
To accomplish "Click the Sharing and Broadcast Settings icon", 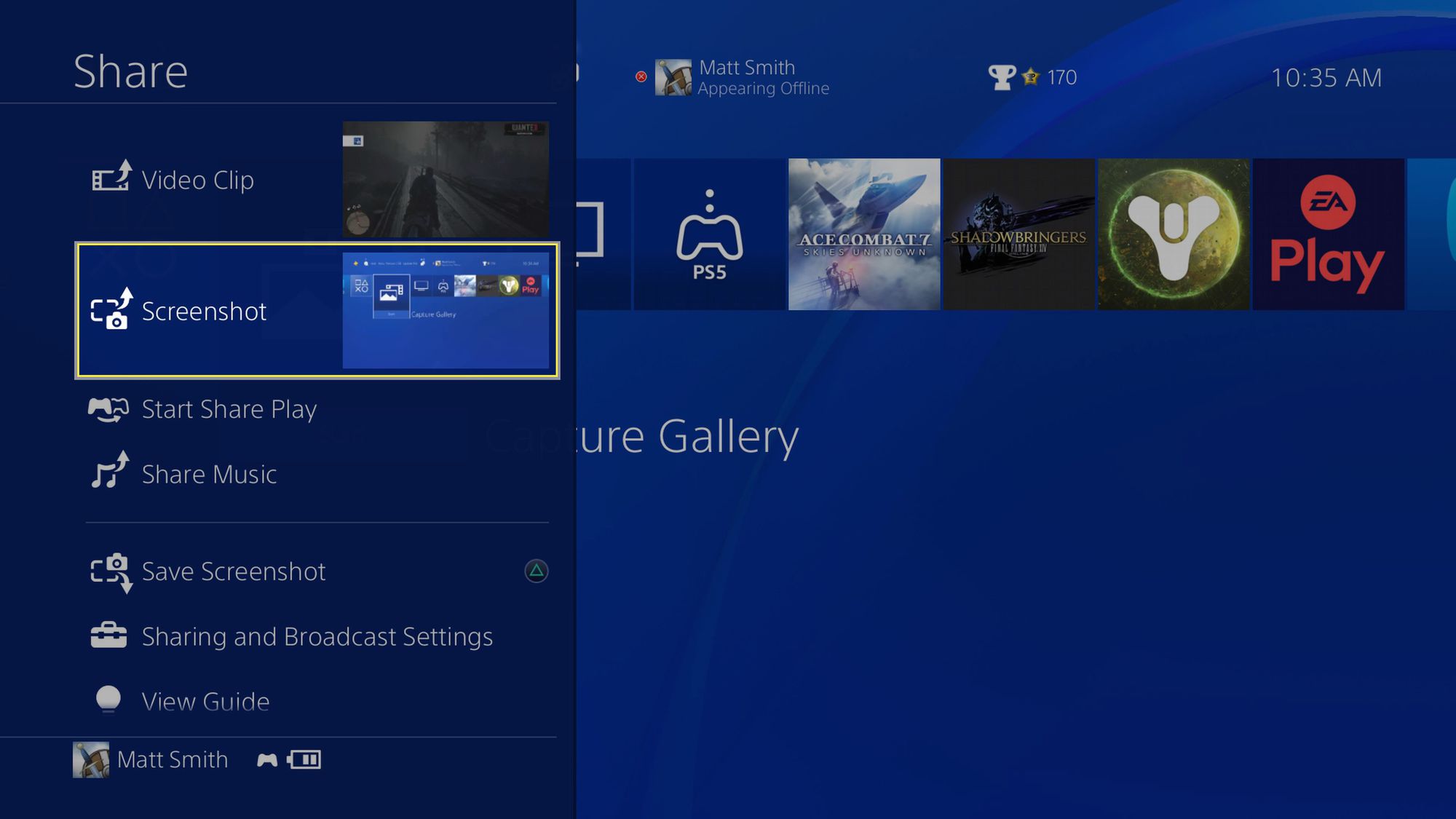I will coord(111,636).
